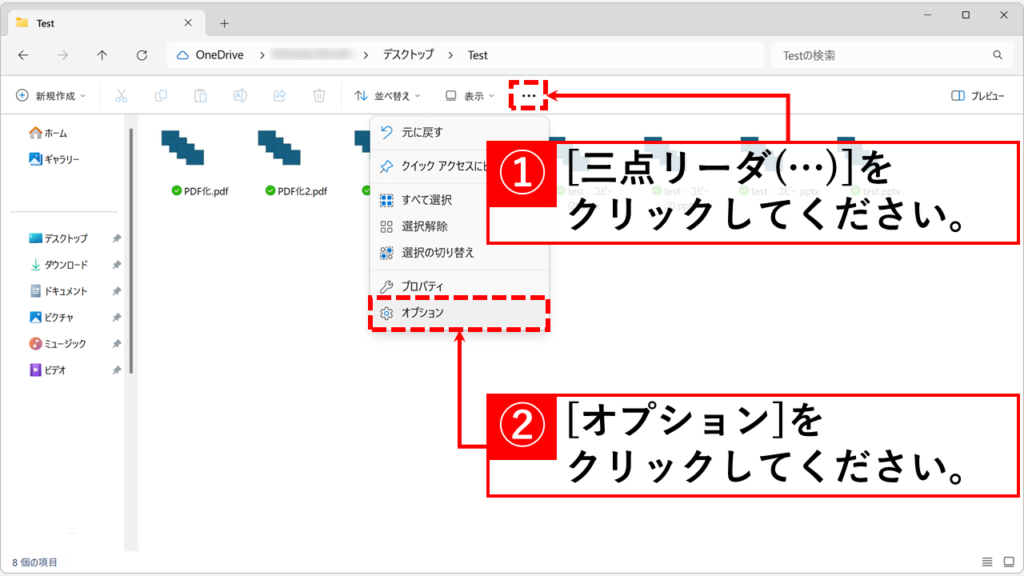Open the 並べ替え sort dropdown
The image size is (1024, 576).
click(x=387, y=96)
